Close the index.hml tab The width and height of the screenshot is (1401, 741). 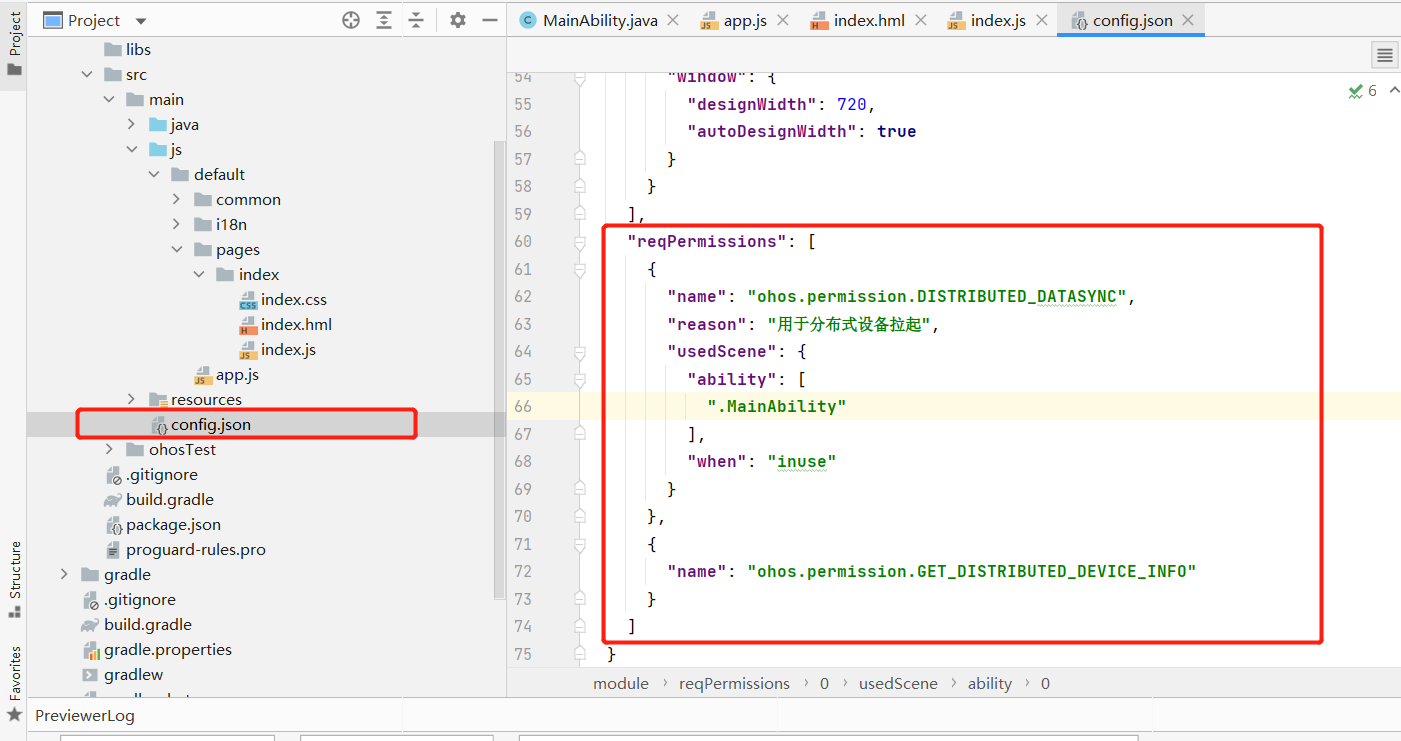[x=920, y=20]
